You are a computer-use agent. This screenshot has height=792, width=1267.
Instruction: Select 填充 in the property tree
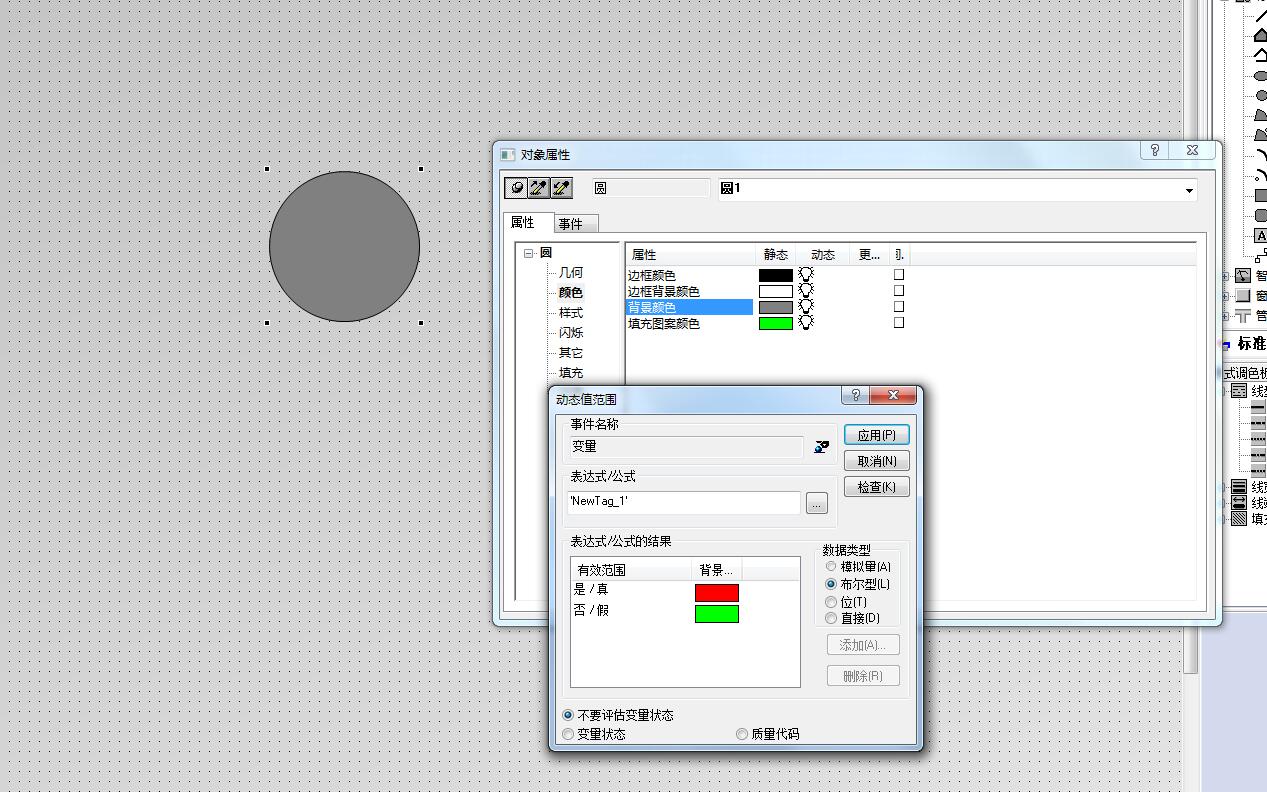(571, 373)
